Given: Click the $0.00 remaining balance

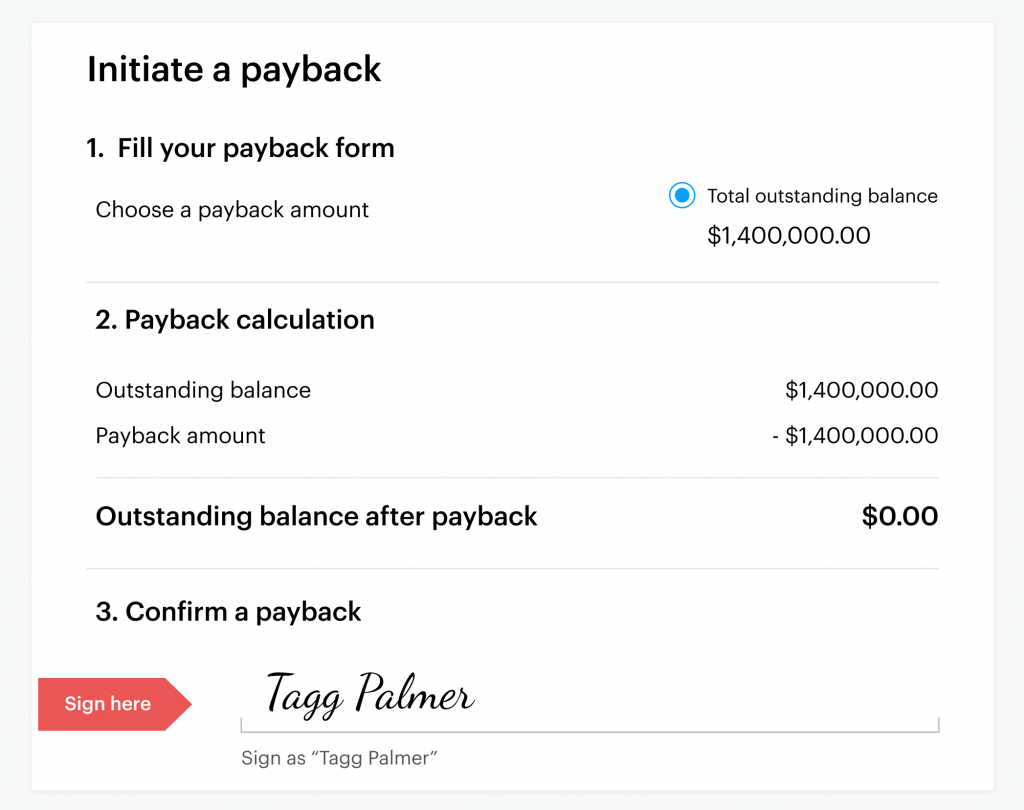Looking at the screenshot, I should [900, 517].
